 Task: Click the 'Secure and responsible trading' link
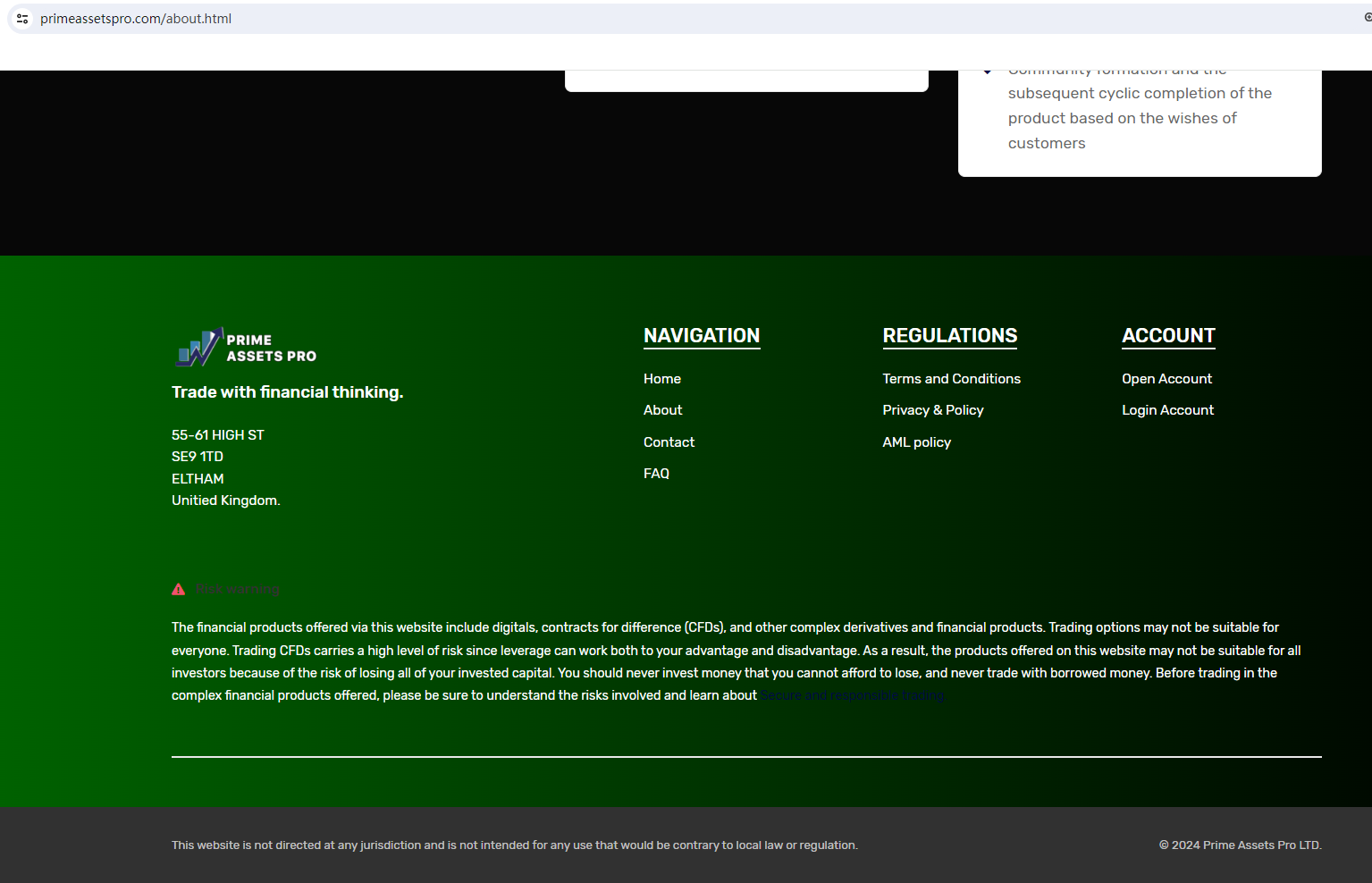853,695
